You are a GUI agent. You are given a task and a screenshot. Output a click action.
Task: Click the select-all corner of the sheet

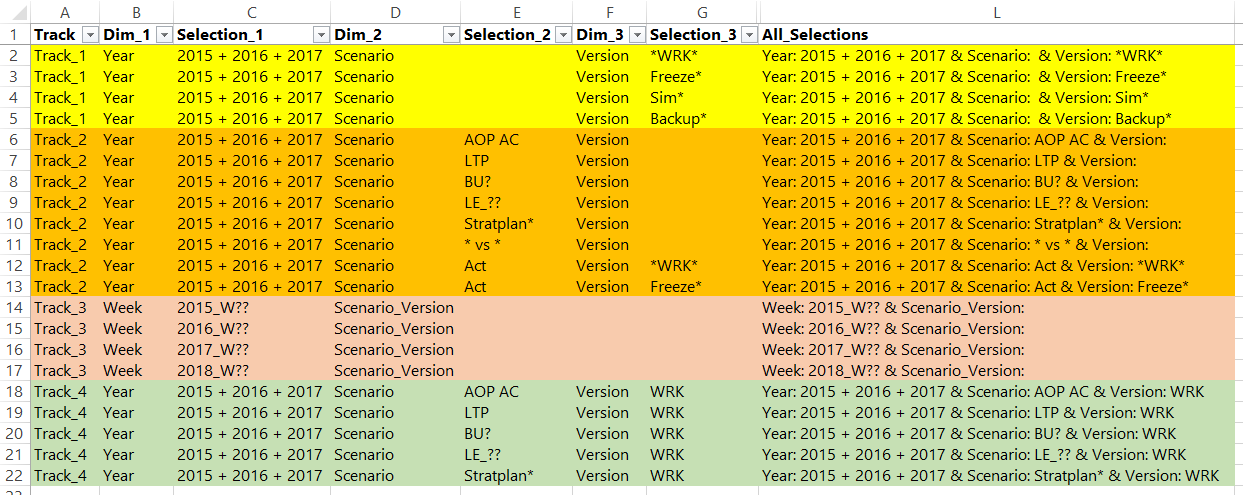coord(15,12)
